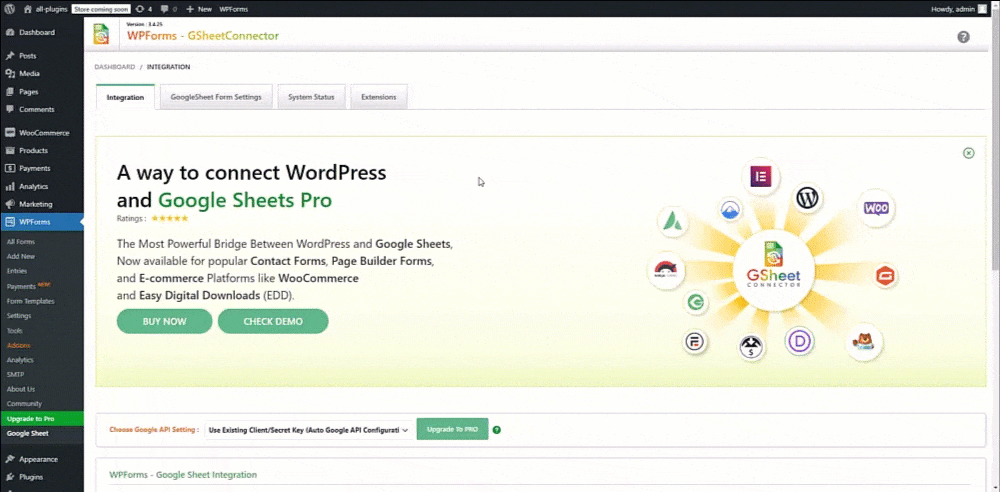1000x492 pixels.
Task: Open the WPForms Settings submenu item
Action: pyautogui.click(x=19, y=316)
